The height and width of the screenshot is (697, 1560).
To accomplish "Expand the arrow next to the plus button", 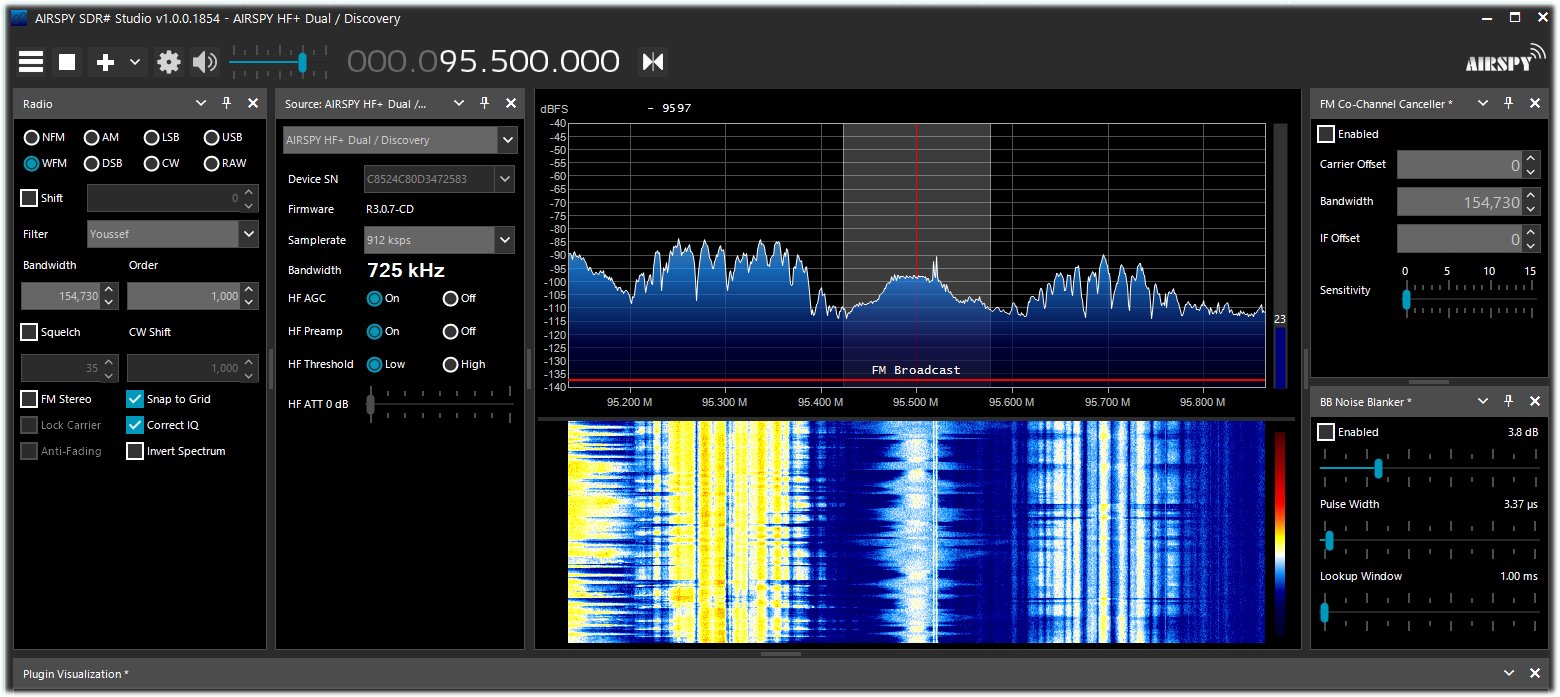I will pos(135,62).
